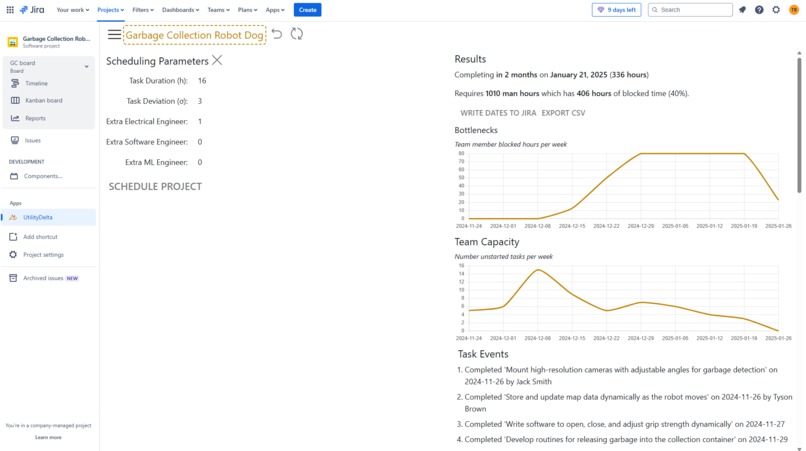Open the notifications bell

tap(742, 10)
